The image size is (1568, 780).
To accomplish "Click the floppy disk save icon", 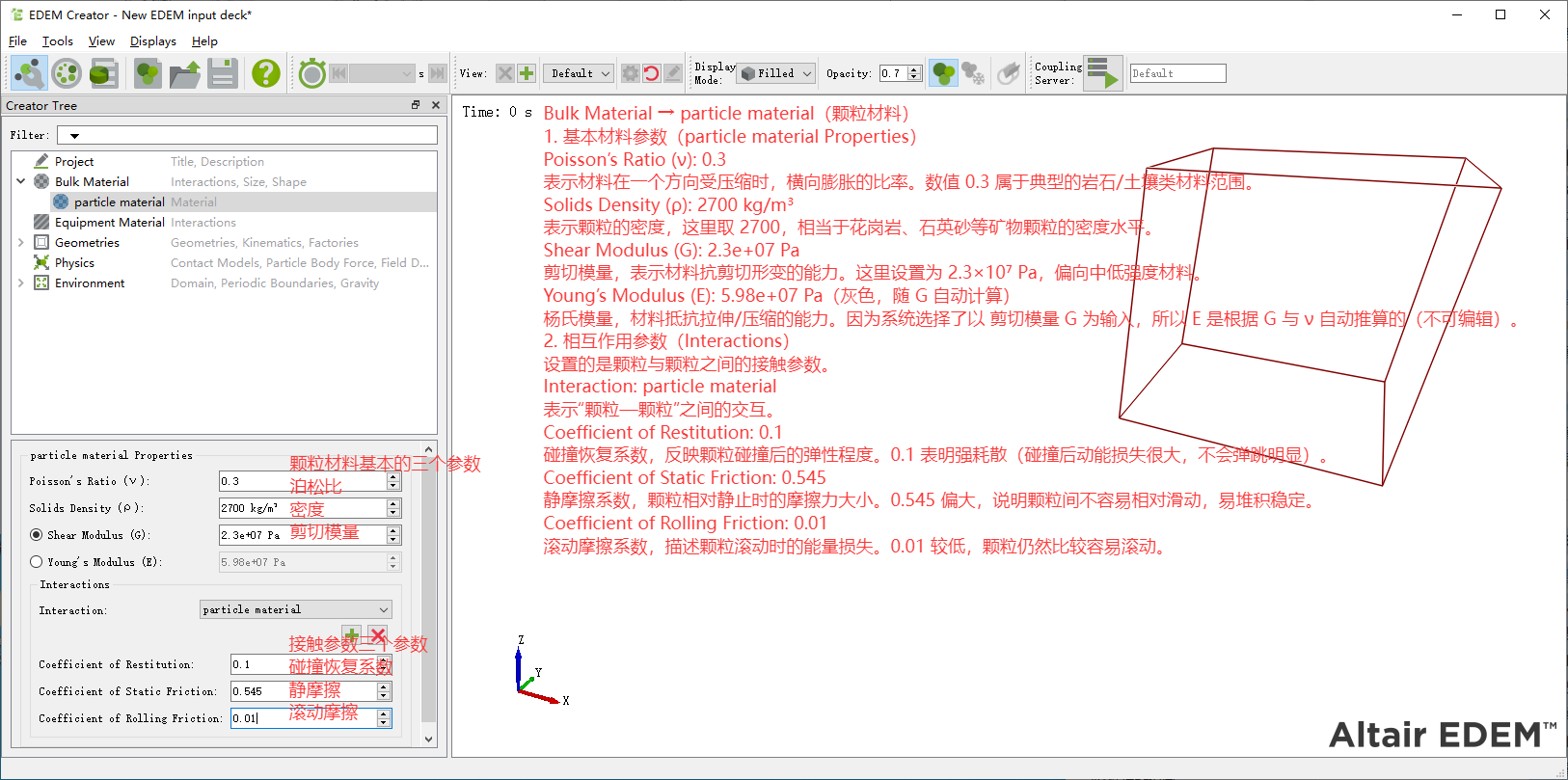I will pyautogui.click(x=223, y=73).
